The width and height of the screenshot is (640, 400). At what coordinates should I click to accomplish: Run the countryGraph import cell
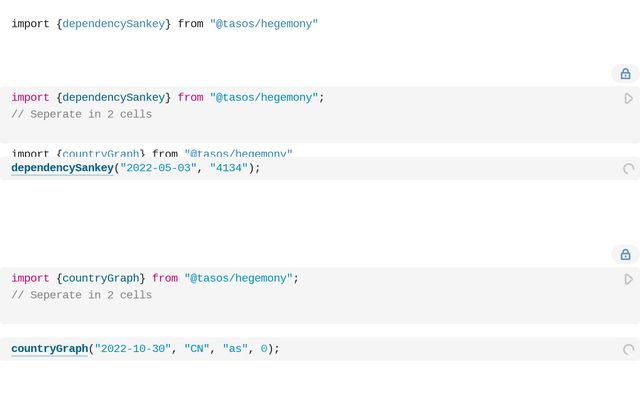point(628,279)
